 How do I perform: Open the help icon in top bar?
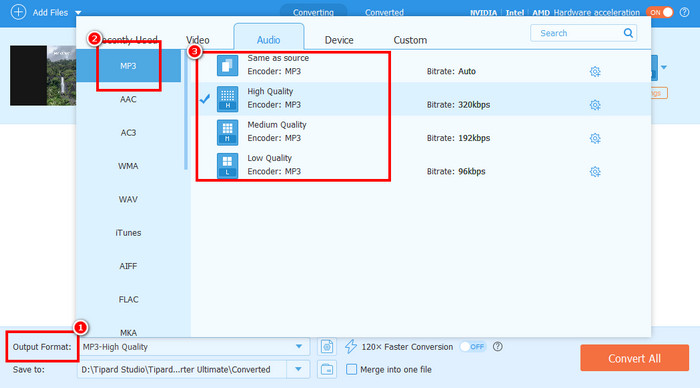point(684,13)
